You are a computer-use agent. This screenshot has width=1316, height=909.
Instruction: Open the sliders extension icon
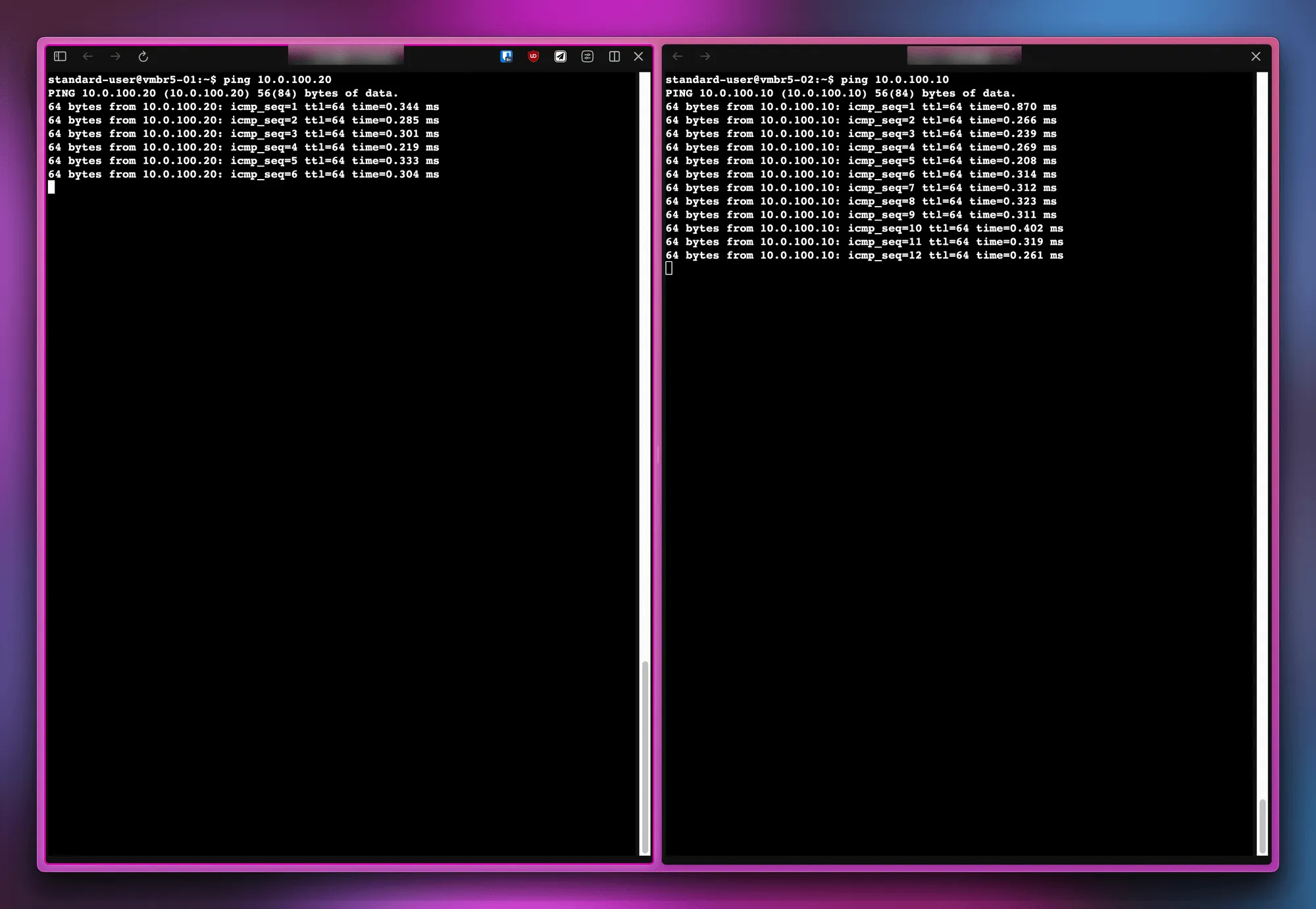[587, 56]
